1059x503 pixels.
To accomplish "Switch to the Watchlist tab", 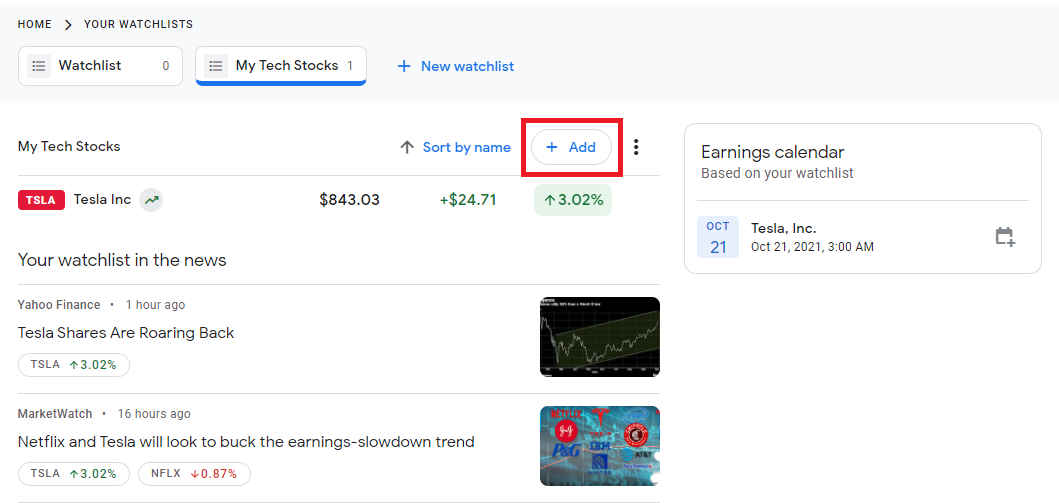I will (101, 66).
